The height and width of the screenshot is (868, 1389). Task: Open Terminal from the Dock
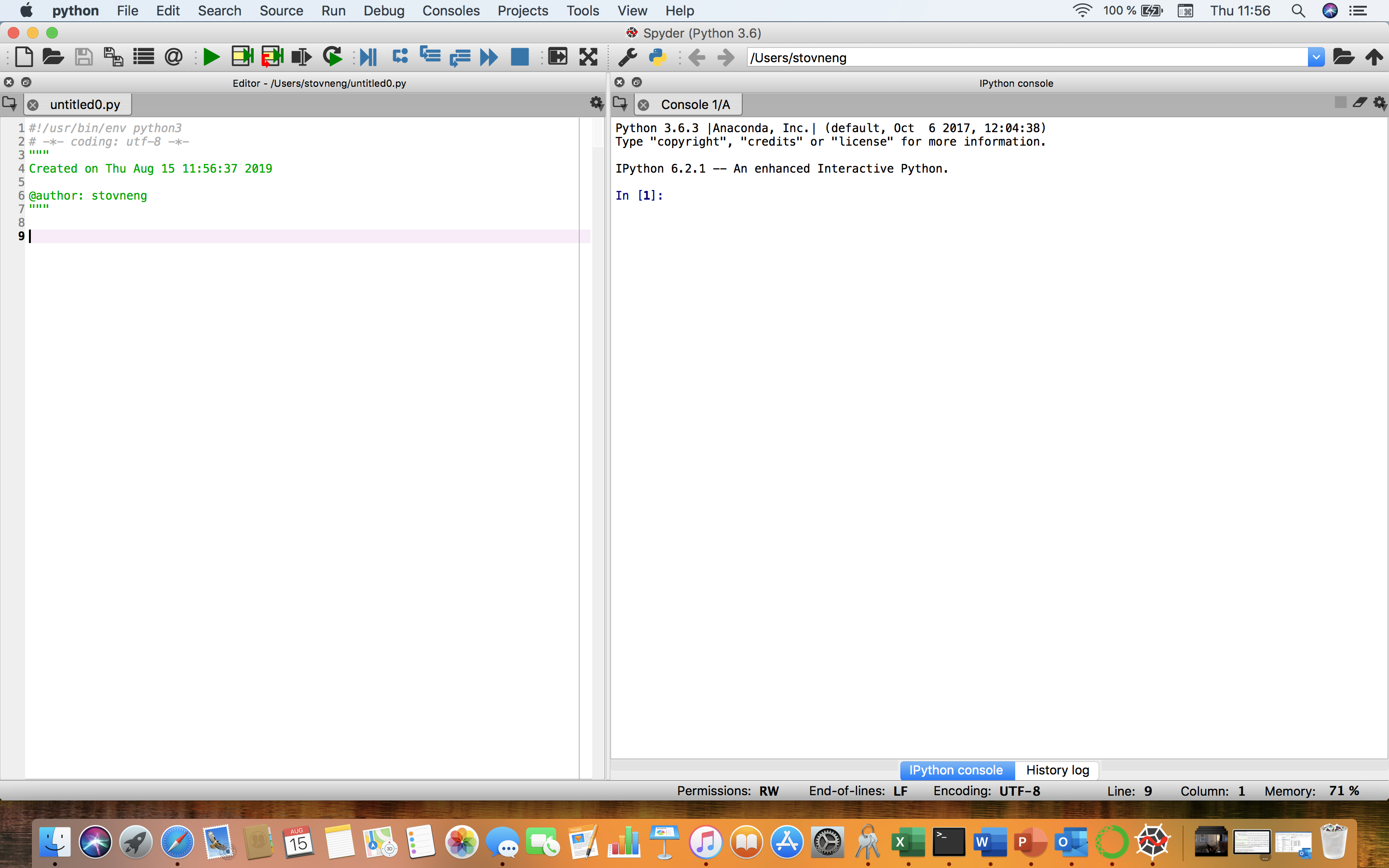(949, 842)
